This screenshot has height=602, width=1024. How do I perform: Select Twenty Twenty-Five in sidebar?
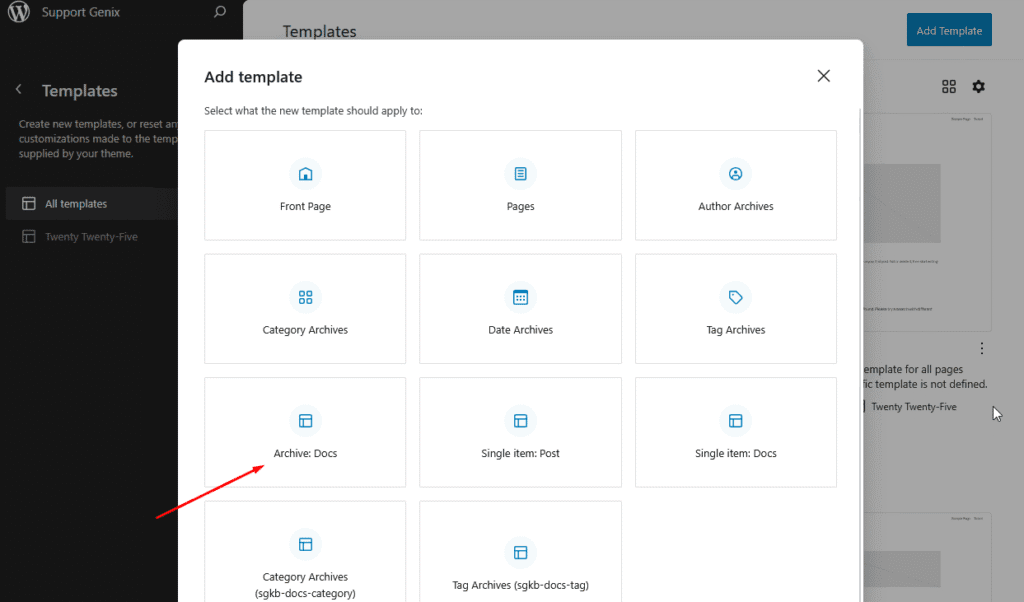coord(91,236)
